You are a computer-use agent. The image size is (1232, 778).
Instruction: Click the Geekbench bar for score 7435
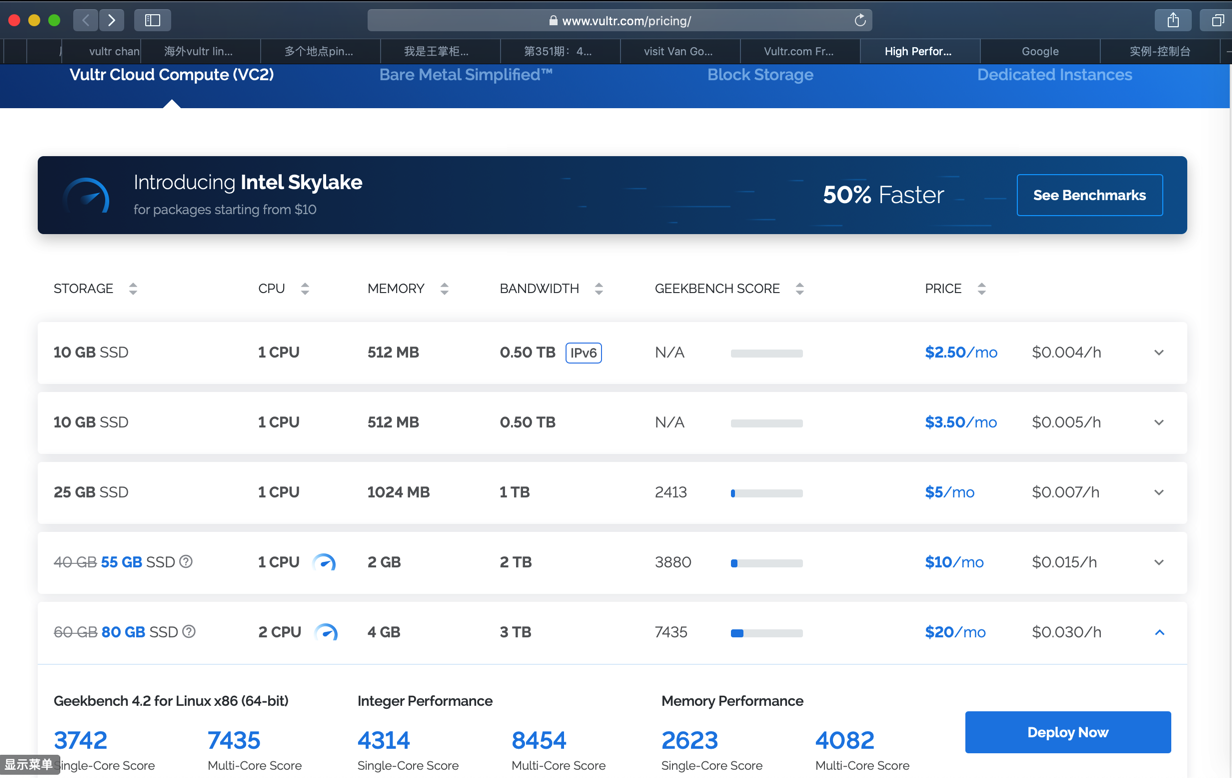(767, 633)
